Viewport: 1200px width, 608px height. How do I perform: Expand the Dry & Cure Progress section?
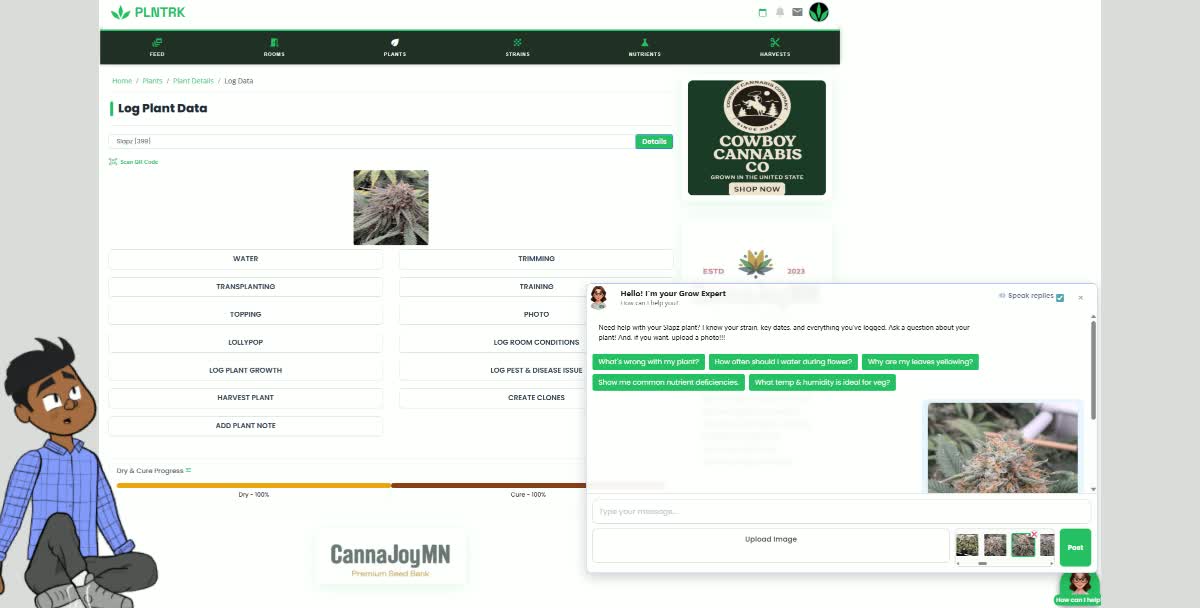click(x=188, y=470)
